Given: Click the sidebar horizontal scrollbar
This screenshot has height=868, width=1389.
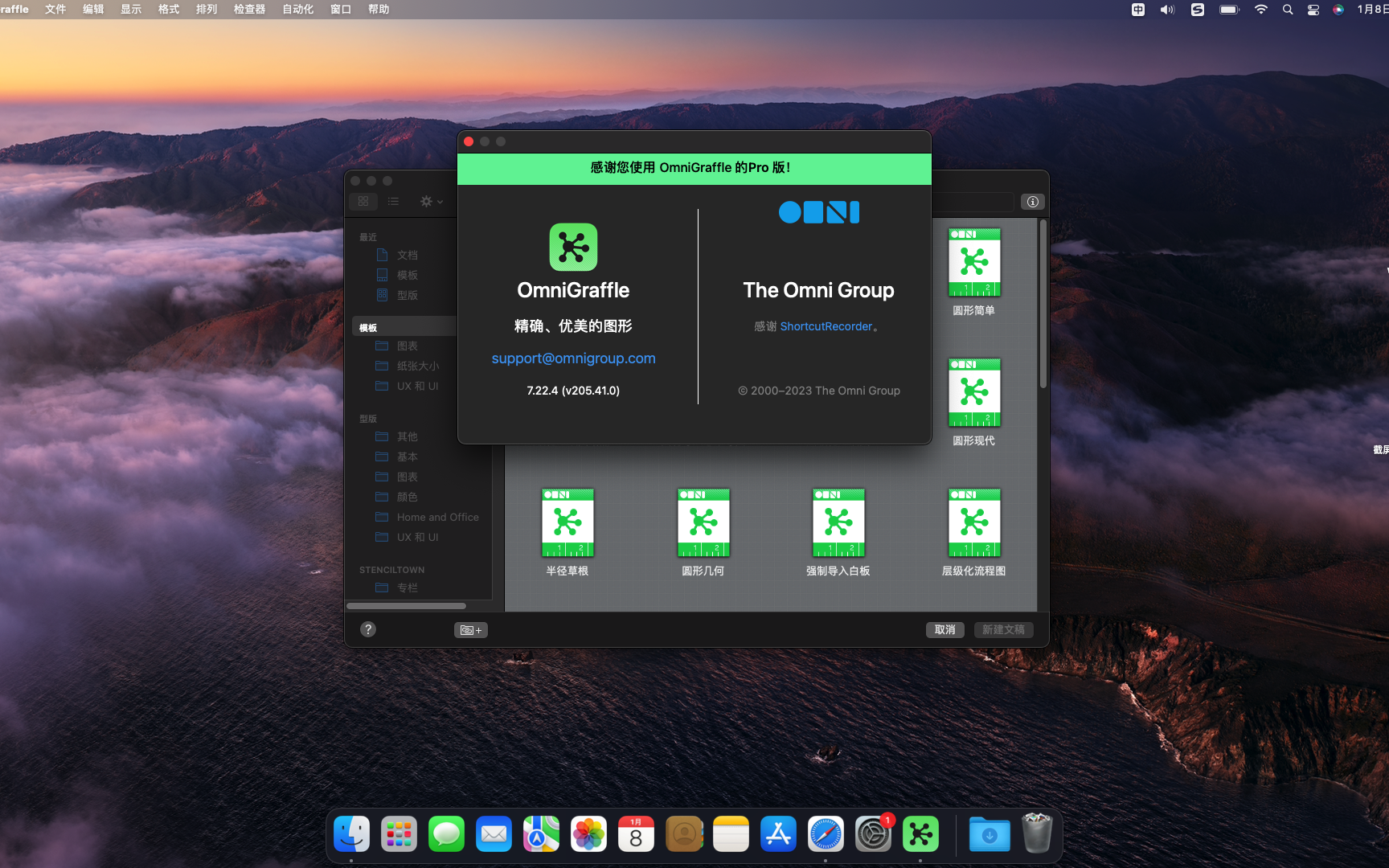Looking at the screenshot, I should tap(407, 606).
